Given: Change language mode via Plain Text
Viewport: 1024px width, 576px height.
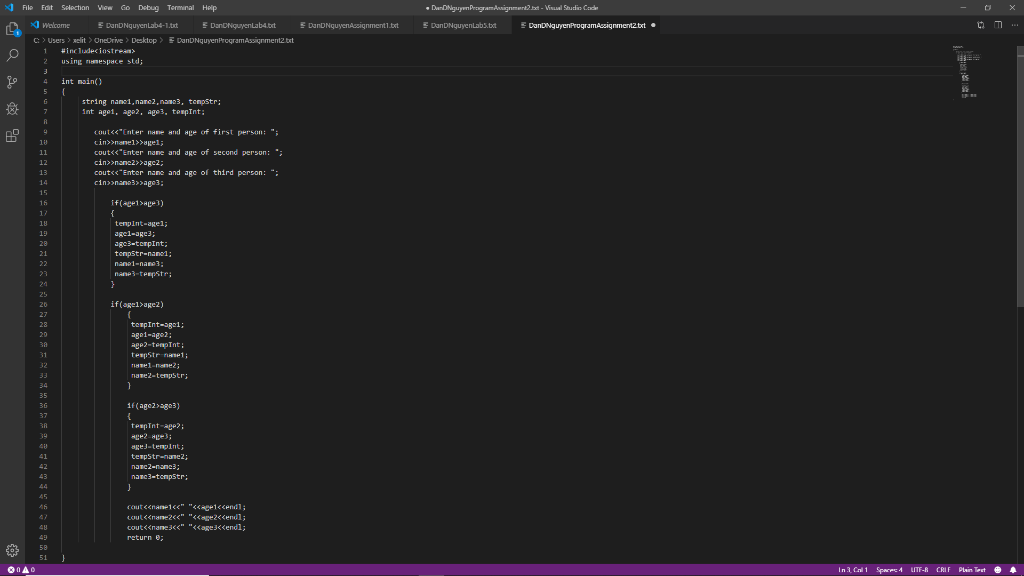Looking at the screenshot, I should pyautogui.click(x=972, y=570).
